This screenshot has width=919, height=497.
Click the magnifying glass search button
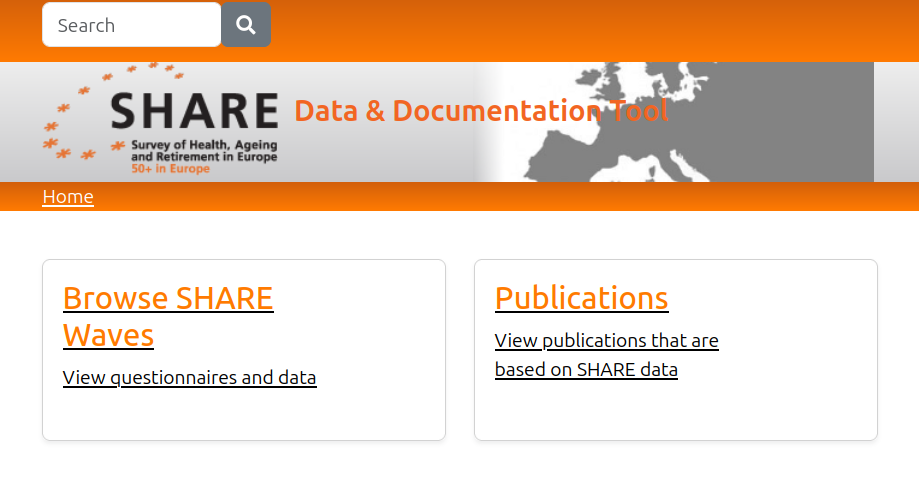(x=246, y=25)
